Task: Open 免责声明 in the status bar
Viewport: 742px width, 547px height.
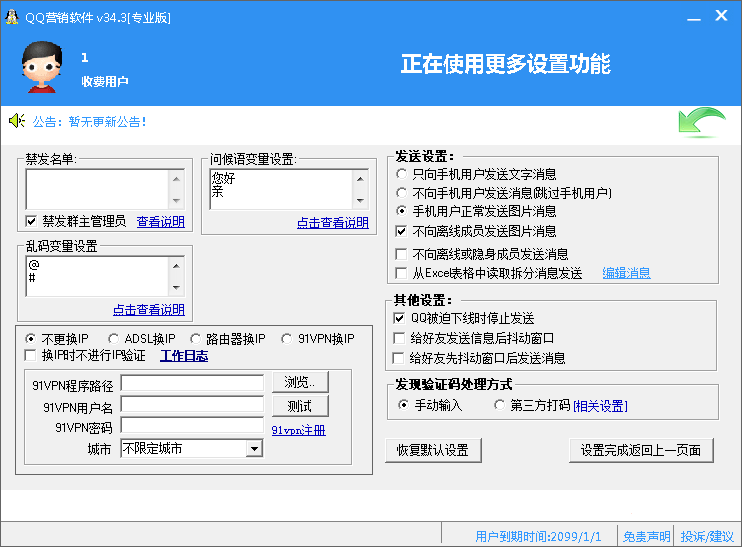Action: tap(647, 537)
